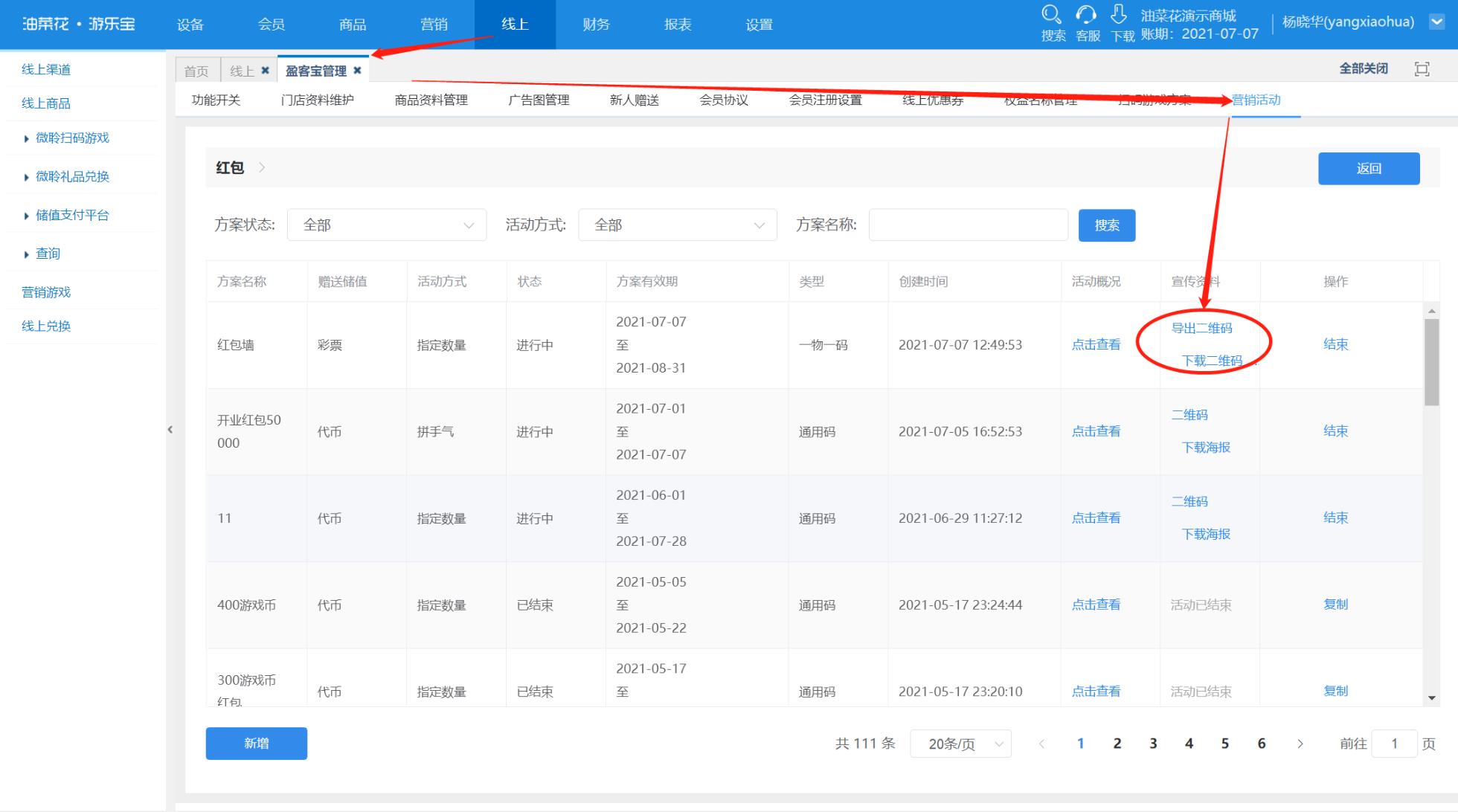Close the 盈客宝管理 tab with its x
This screenshot has height=812, width=1458.
357,71
